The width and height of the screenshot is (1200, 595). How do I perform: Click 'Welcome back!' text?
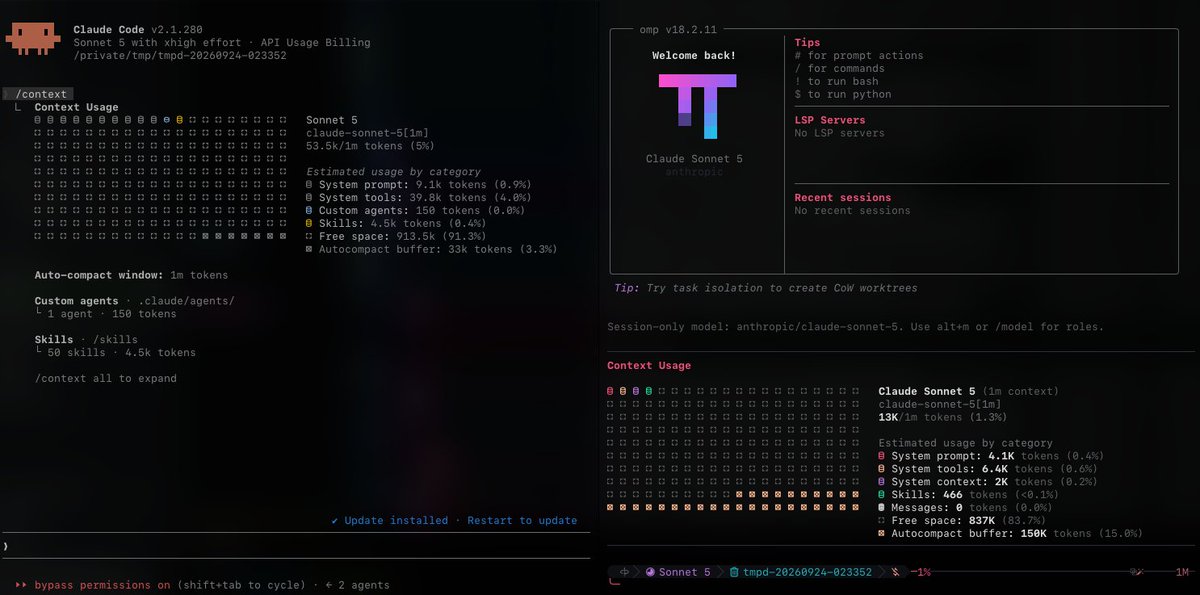click(694, 56)
